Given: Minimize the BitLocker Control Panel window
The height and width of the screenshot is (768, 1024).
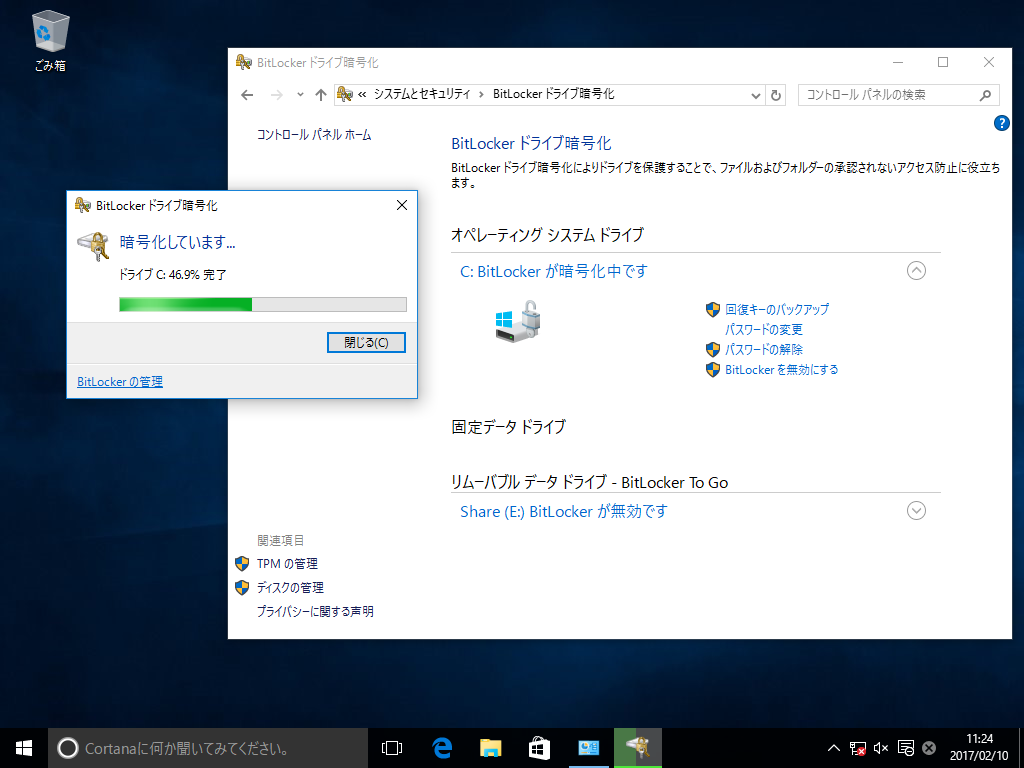Looking at the screenshot, I should click(898, 63).
